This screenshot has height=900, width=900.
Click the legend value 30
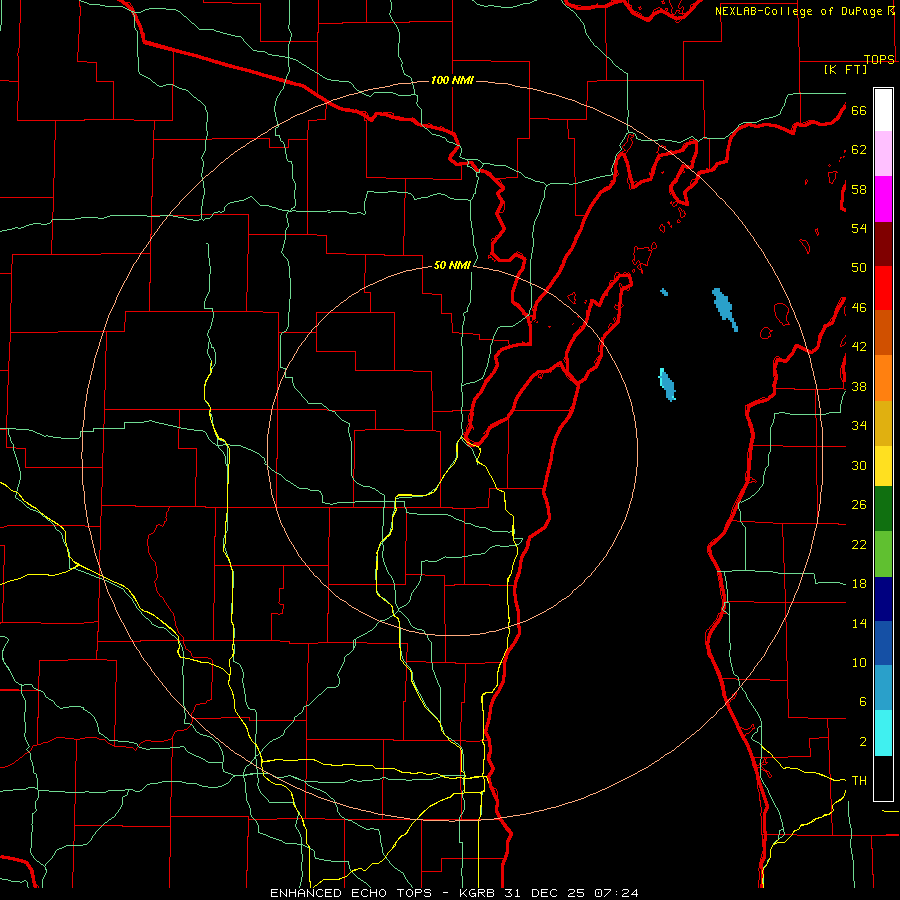pyautogui.click(x=859, y=465)
